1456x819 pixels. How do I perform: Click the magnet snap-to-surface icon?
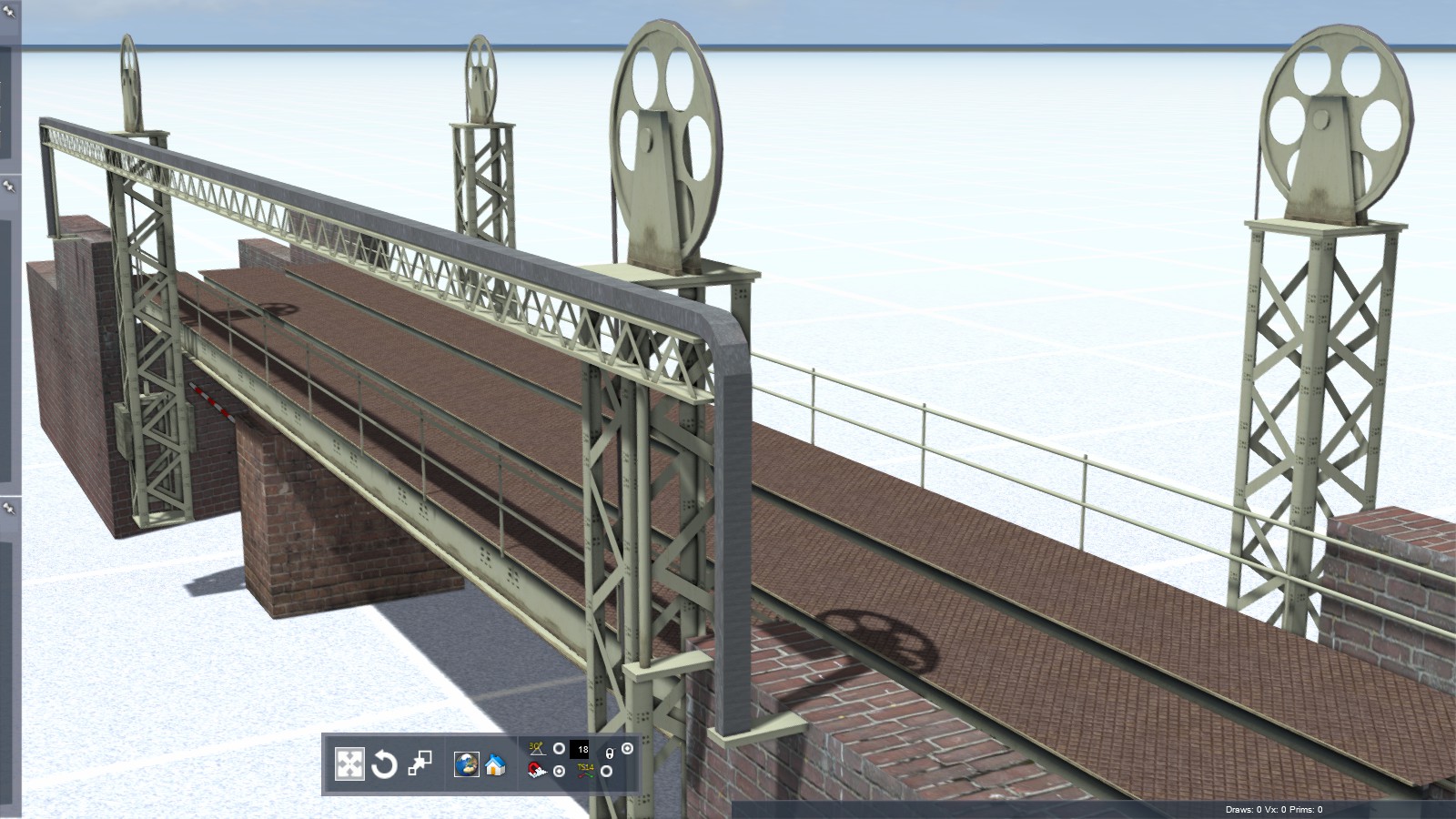[538, 772]
